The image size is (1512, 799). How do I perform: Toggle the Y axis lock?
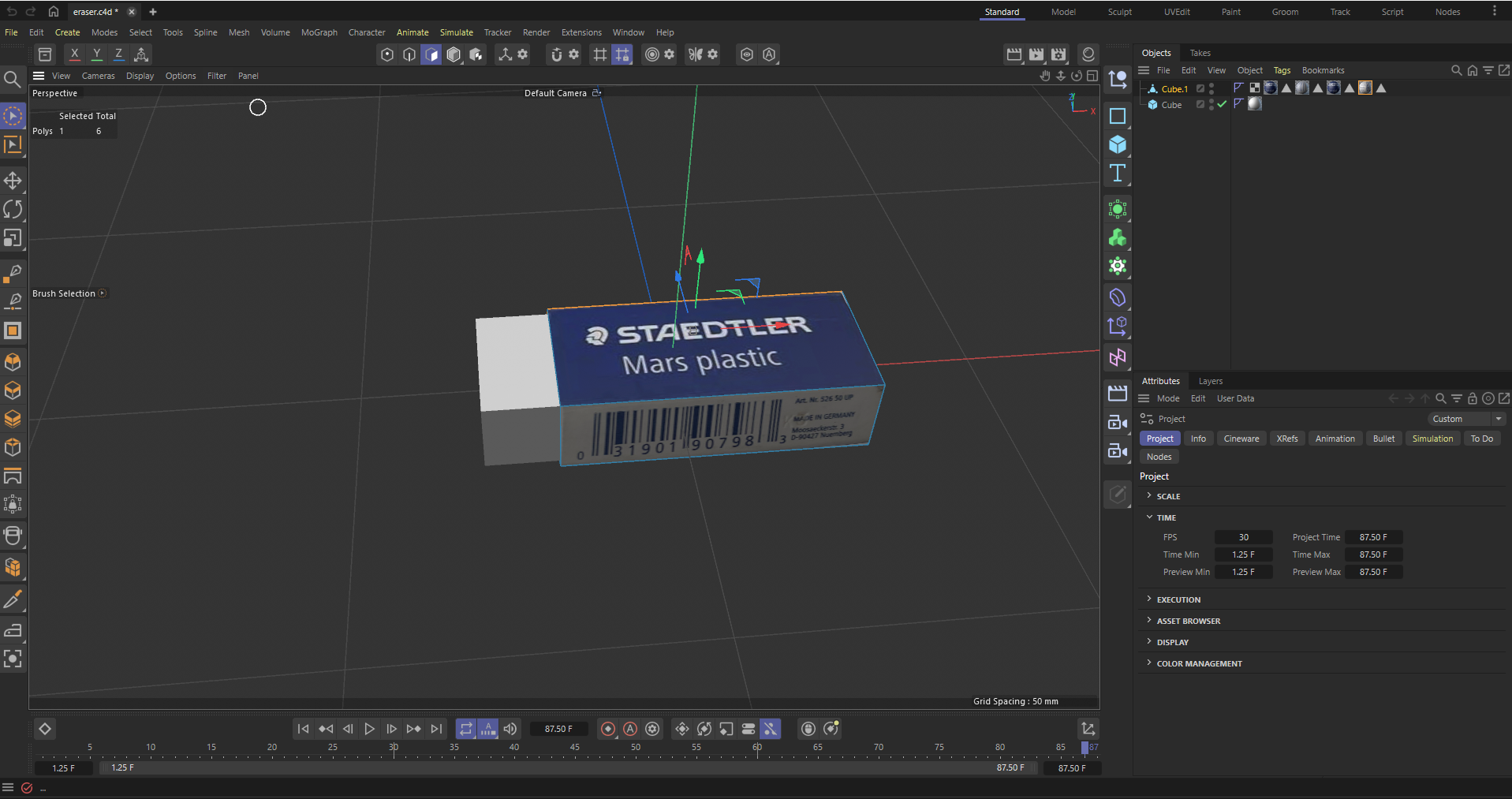tap(96, 54)
